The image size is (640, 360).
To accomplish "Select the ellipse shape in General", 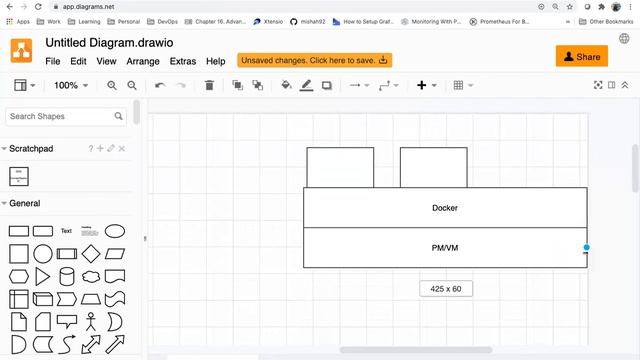I will [x=115, y=231].
